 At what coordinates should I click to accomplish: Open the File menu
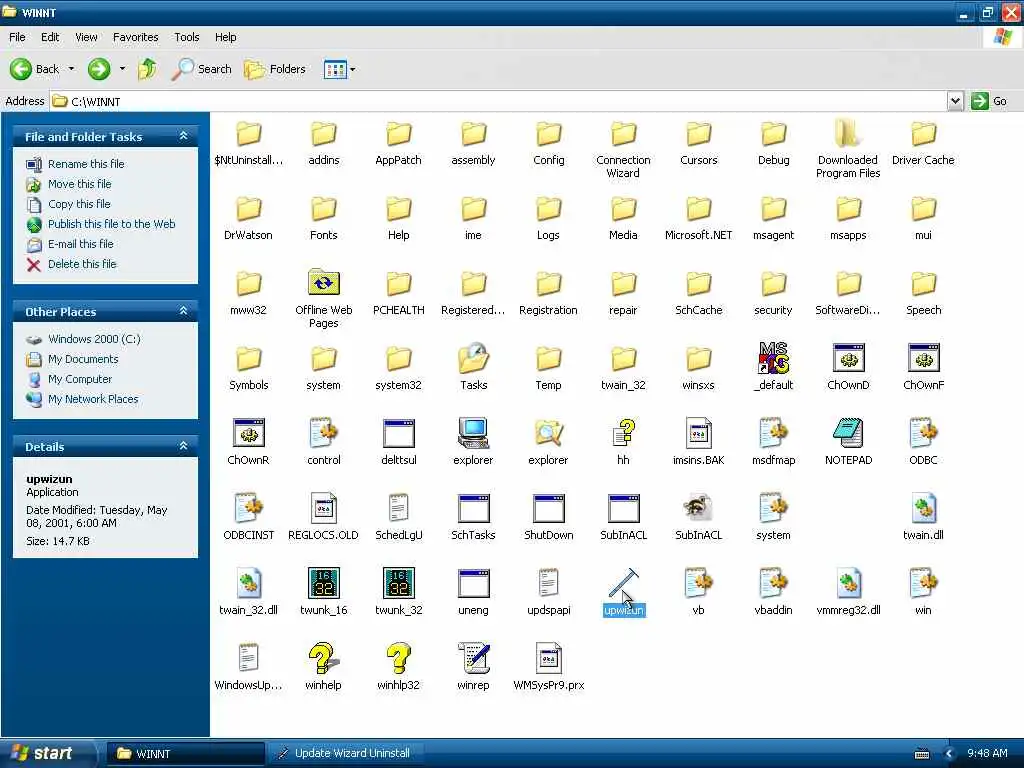(x=17, y=37)
